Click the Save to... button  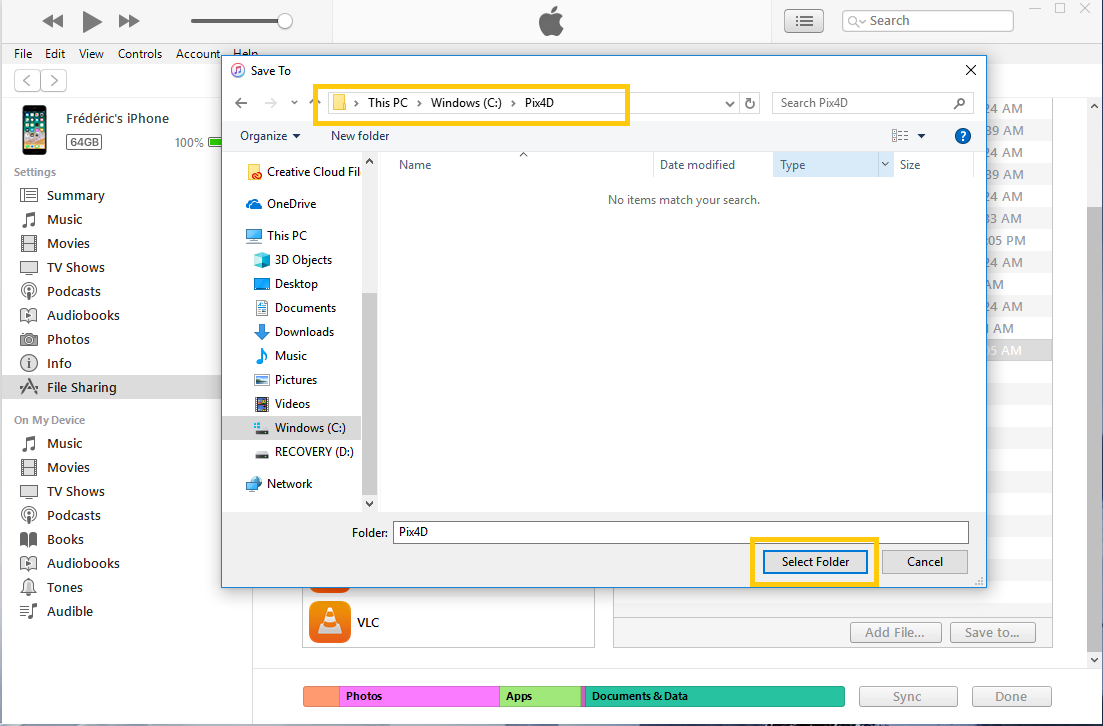click(x=992, y=632)
